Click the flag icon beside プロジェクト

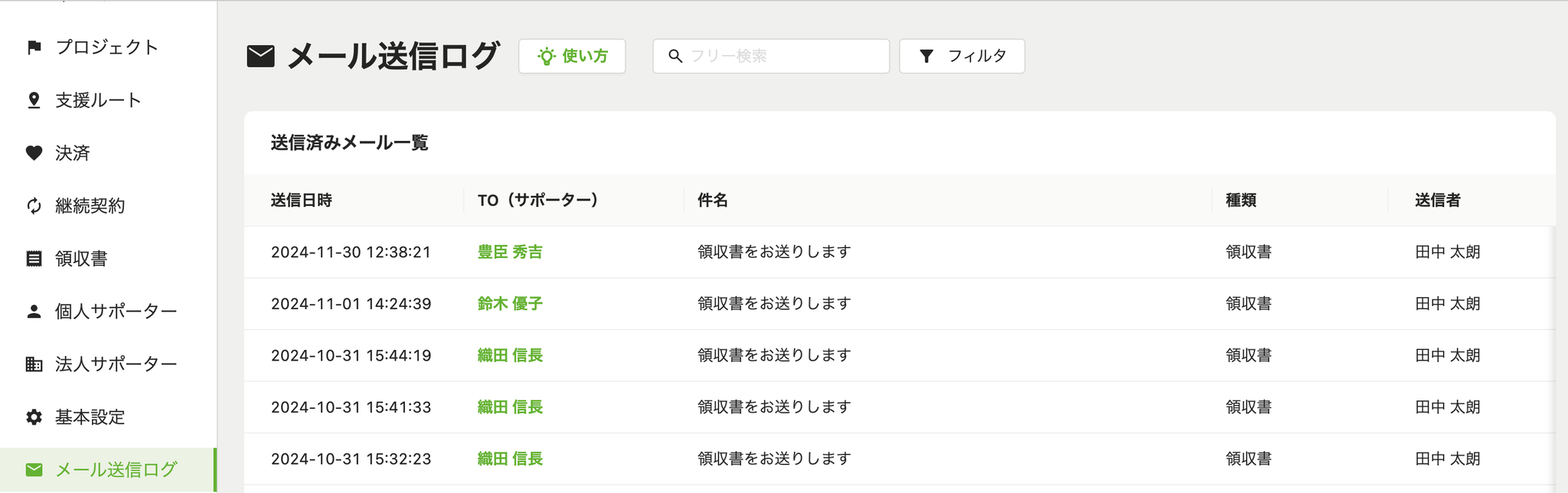pyautogui.click(x=34, y=47)
